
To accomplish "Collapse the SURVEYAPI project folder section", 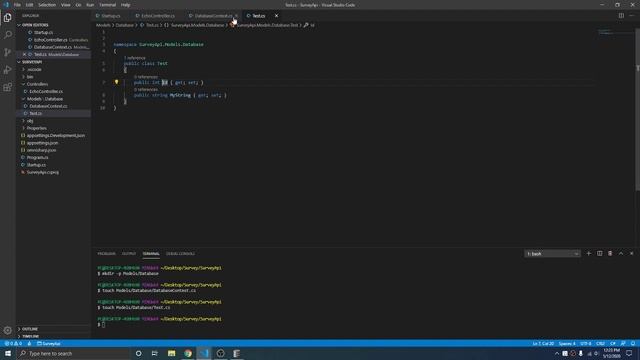I will click(31, 62).
